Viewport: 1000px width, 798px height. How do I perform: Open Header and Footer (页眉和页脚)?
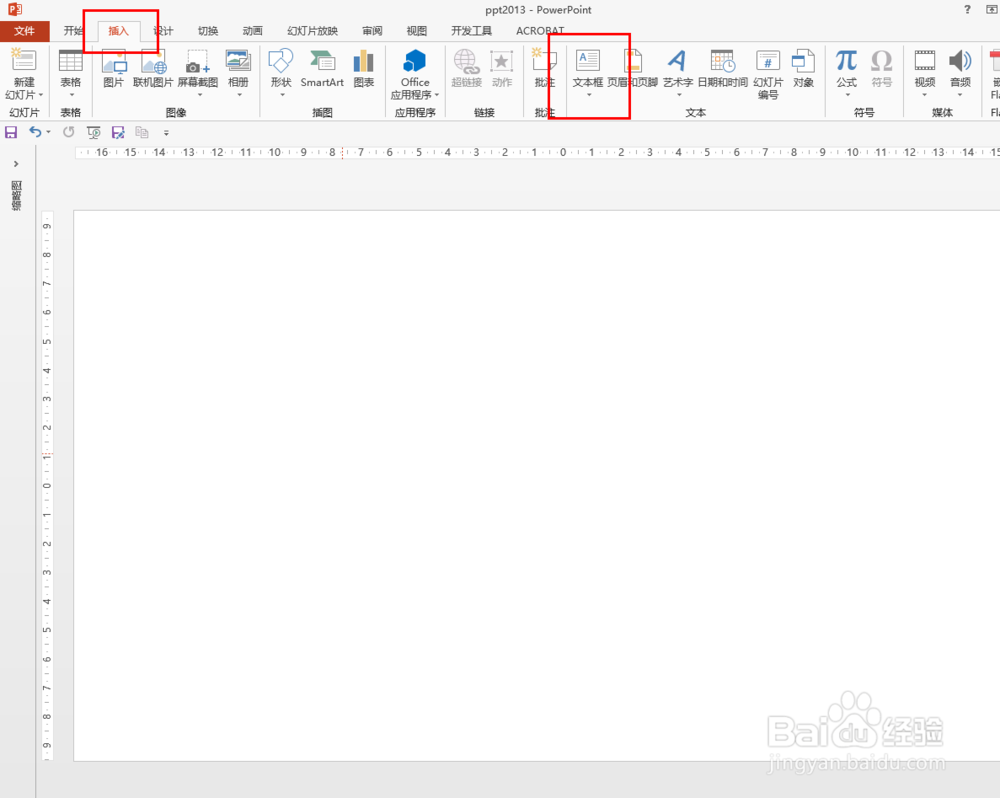(x=632, y=69)
